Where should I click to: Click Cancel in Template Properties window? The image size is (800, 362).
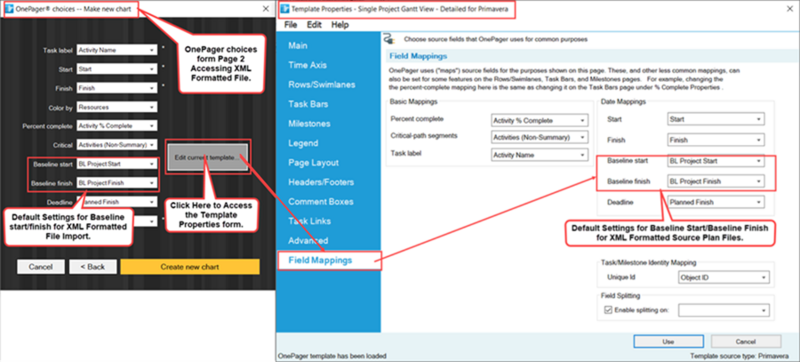pyautogui.click(x=746, y=342)
